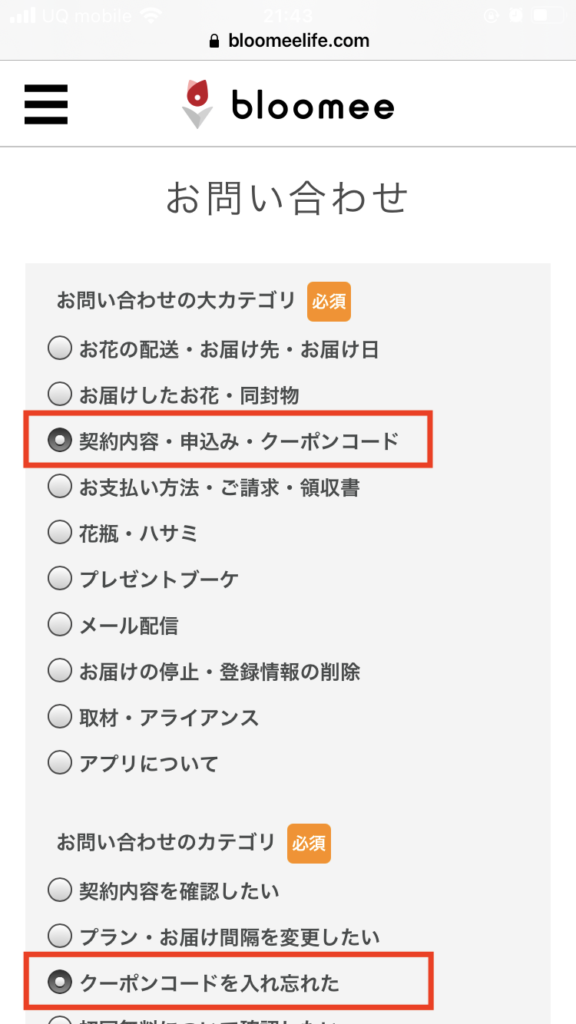Choose お届けの停止・登録情報の削除 option

click(x=59, y=671)
